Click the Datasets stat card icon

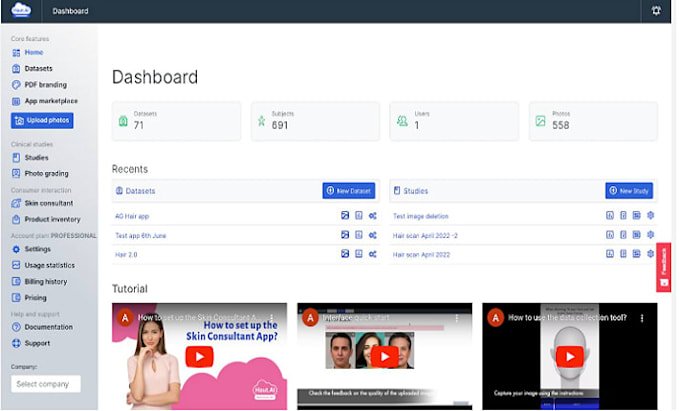tap(123, 121)
